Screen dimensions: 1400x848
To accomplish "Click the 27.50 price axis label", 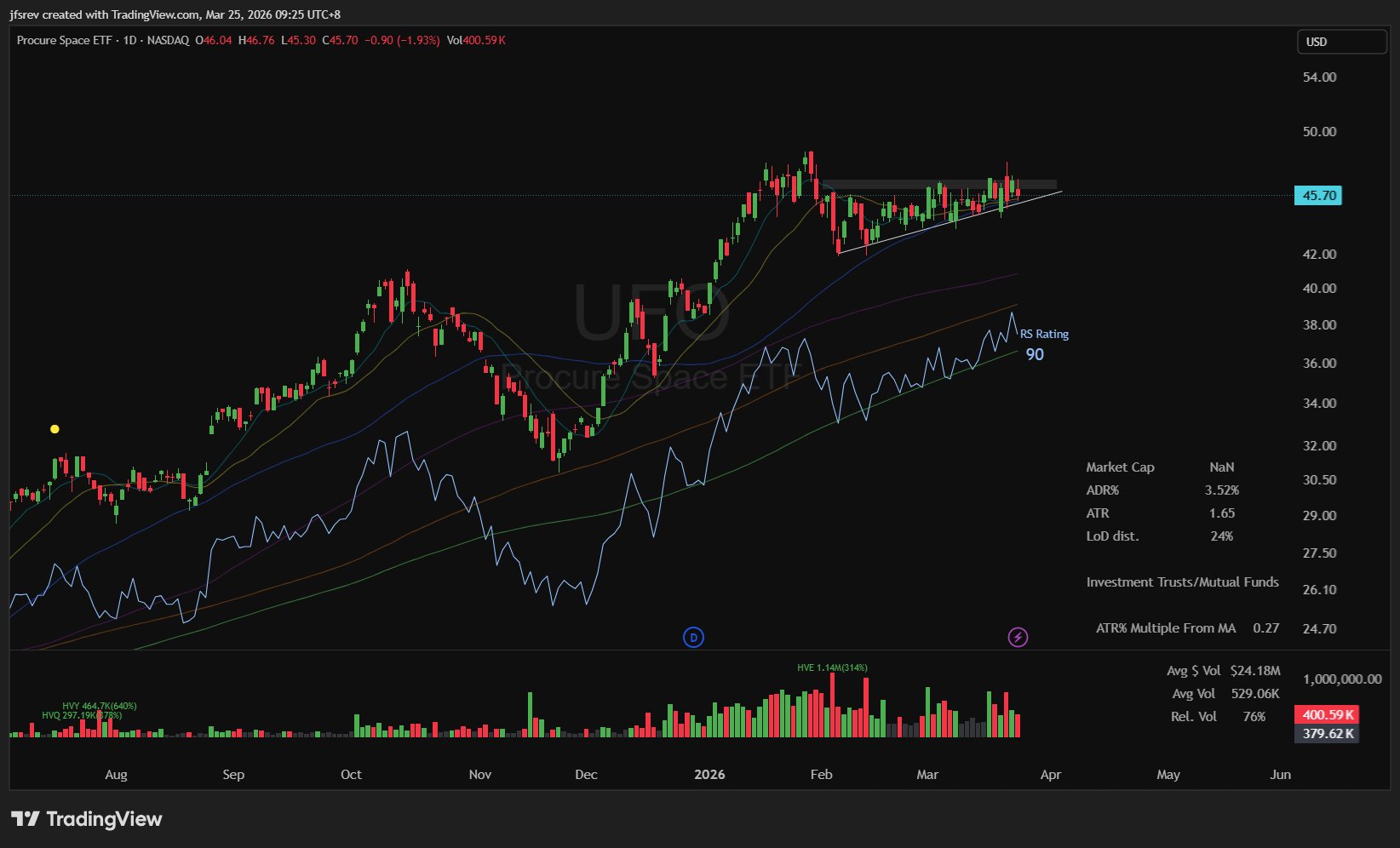I will coord(1319,553).
